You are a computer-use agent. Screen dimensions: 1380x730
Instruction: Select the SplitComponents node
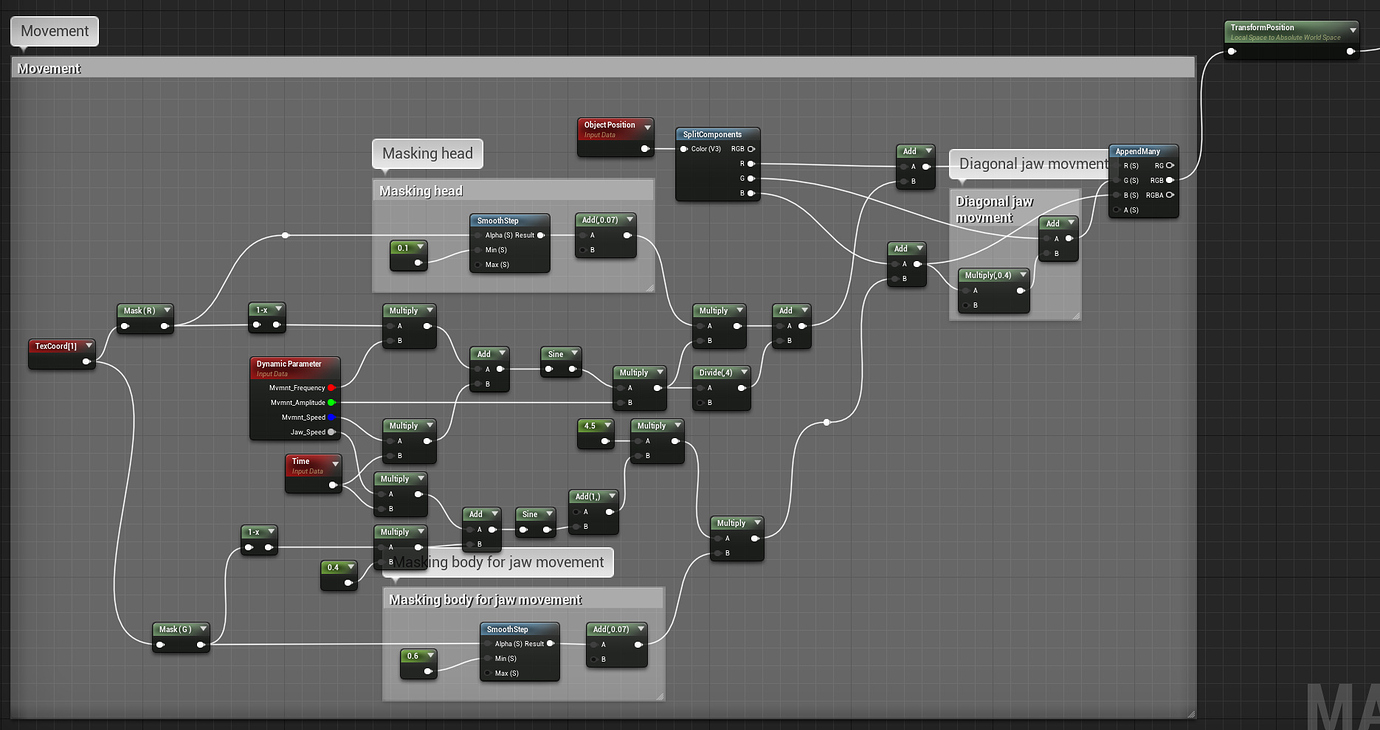716,133
